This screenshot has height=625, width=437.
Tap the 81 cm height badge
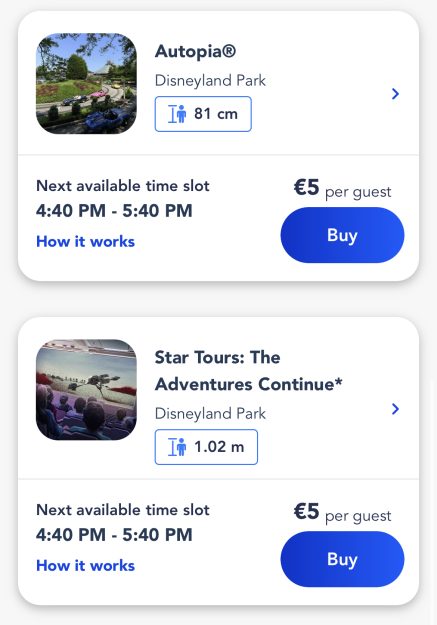[x=203, y=114]
